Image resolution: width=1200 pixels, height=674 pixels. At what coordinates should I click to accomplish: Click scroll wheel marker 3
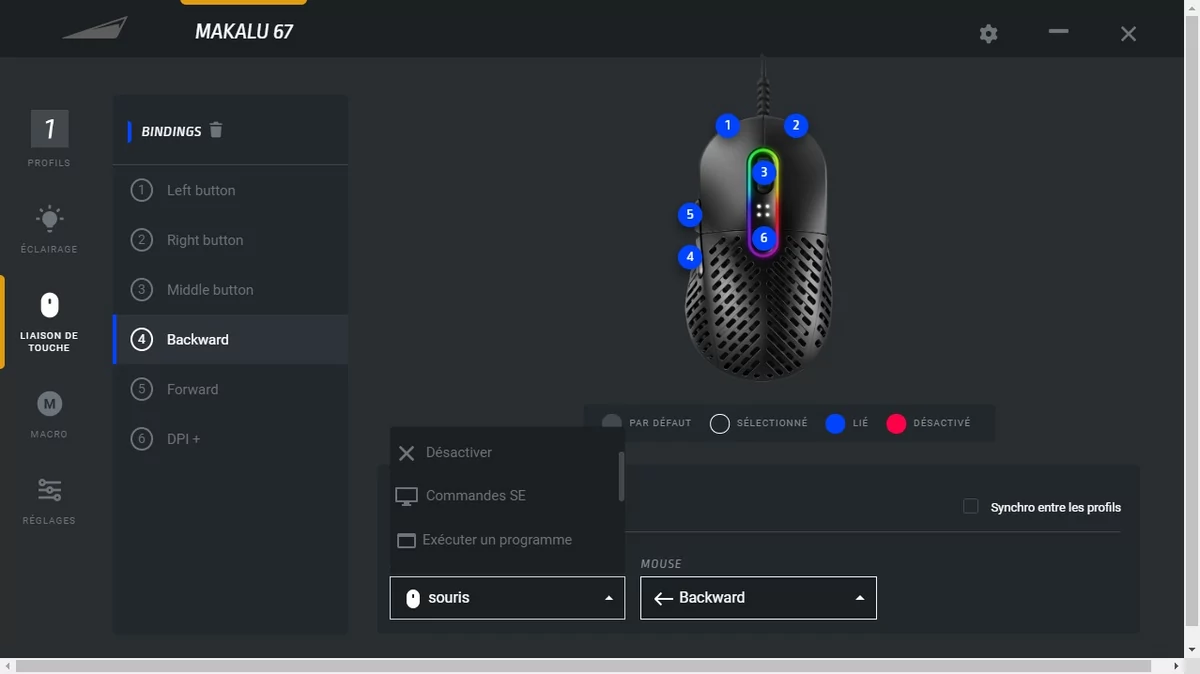pos(764,172)
